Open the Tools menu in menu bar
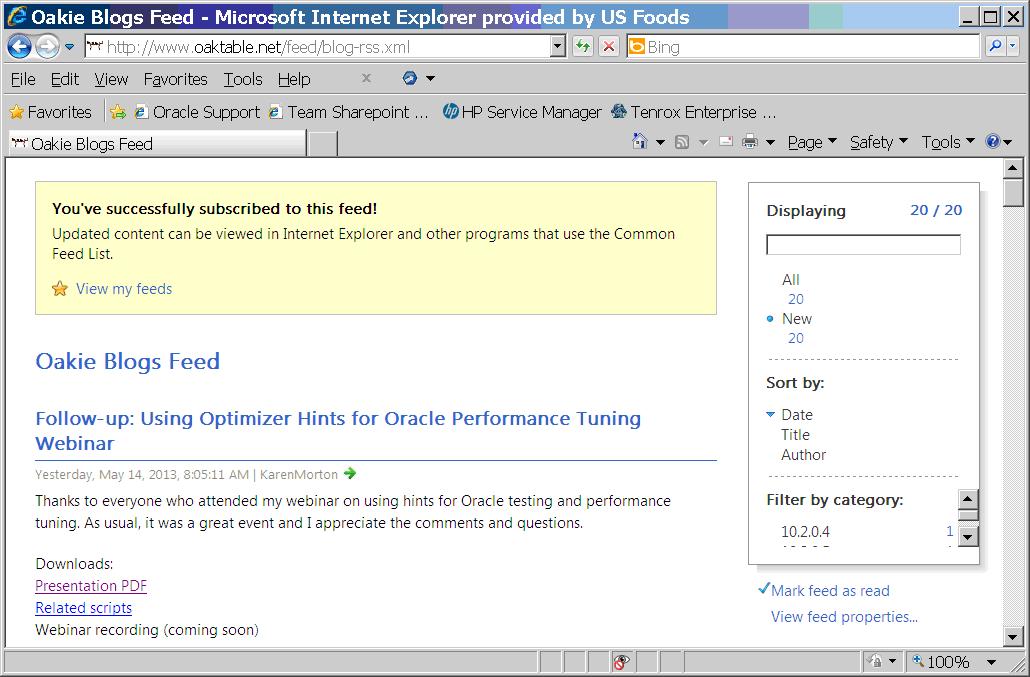 (x=243, y=79)
